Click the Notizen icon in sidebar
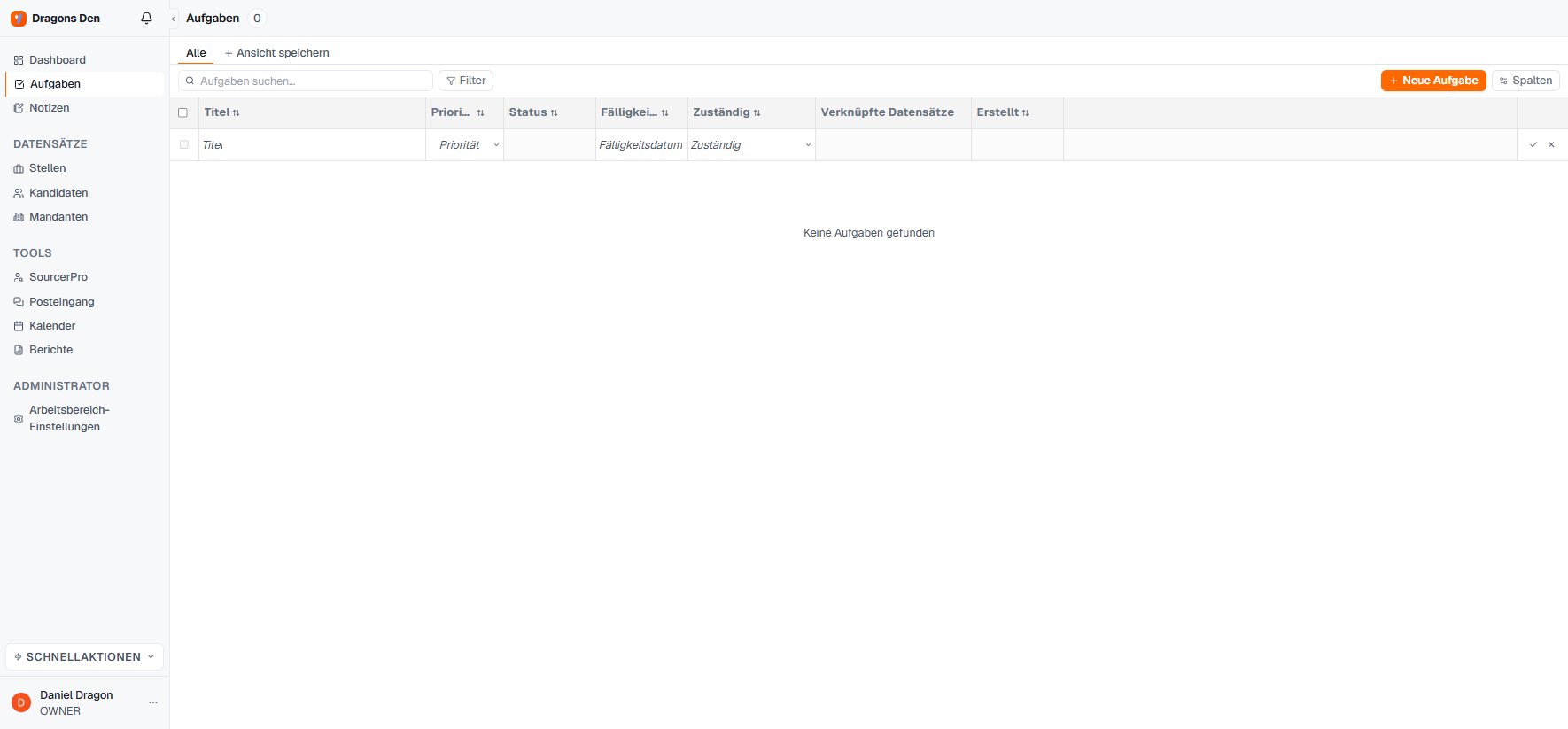The height and width of the screenshot is (729, 1568). click(x=19, y=108)
